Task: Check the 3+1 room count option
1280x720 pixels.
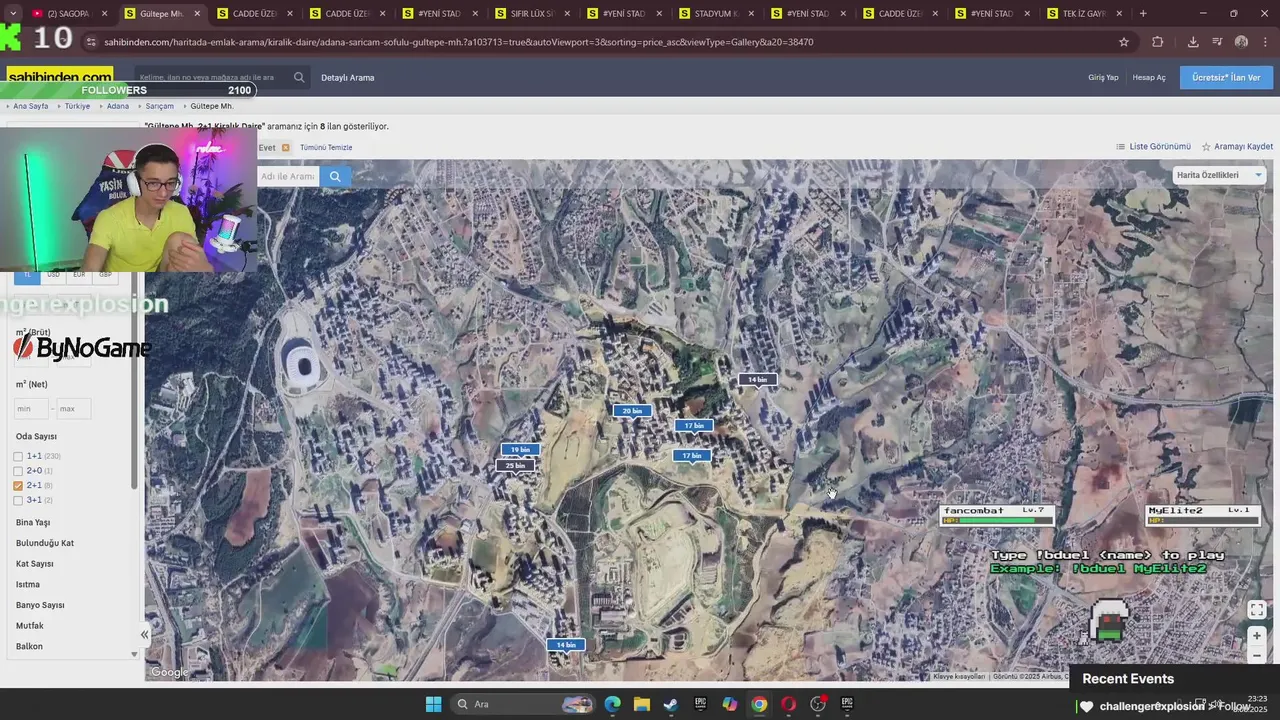Action: (x=18, y=500)
